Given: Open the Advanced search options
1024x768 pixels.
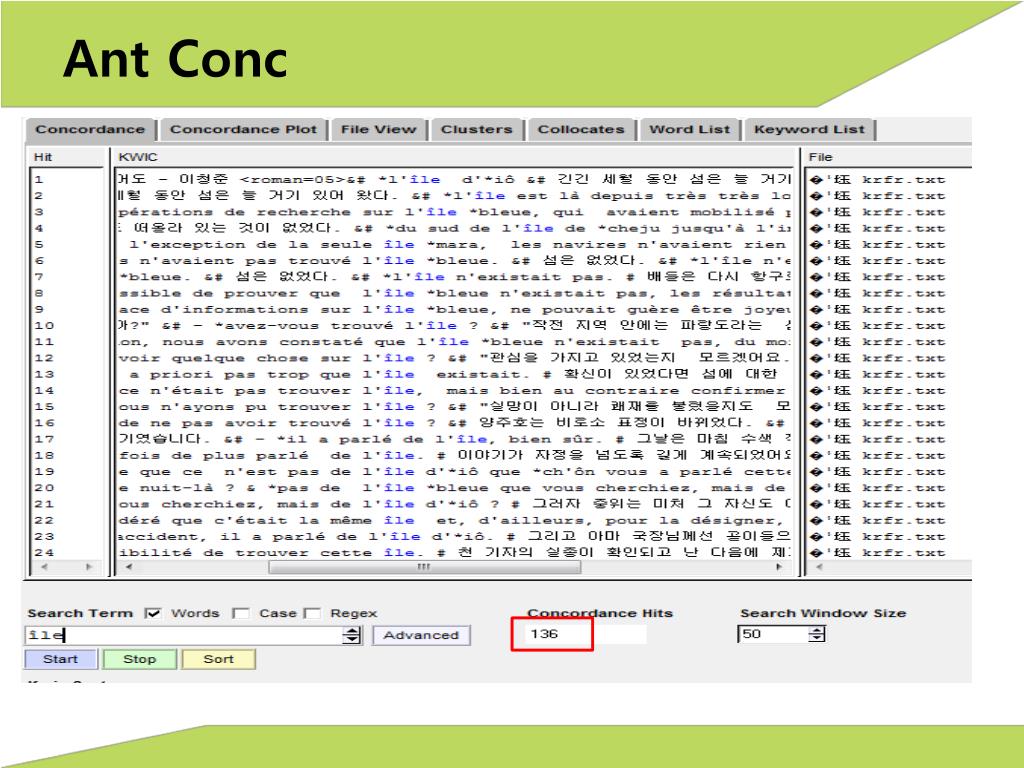Looking at the screenshot, I should pyautogui.click(x=421, y=635).
